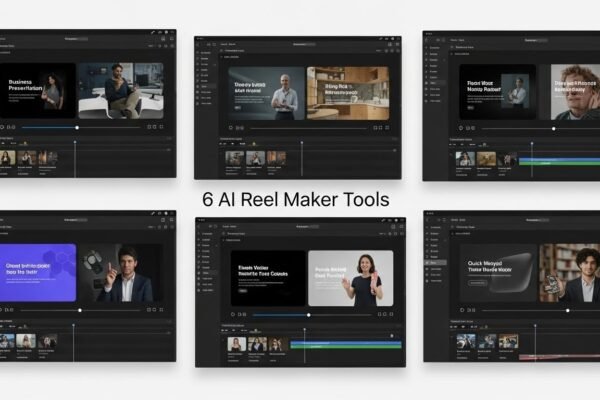Click scrubber handle in curly-haired man window

[x=554, y=129]
